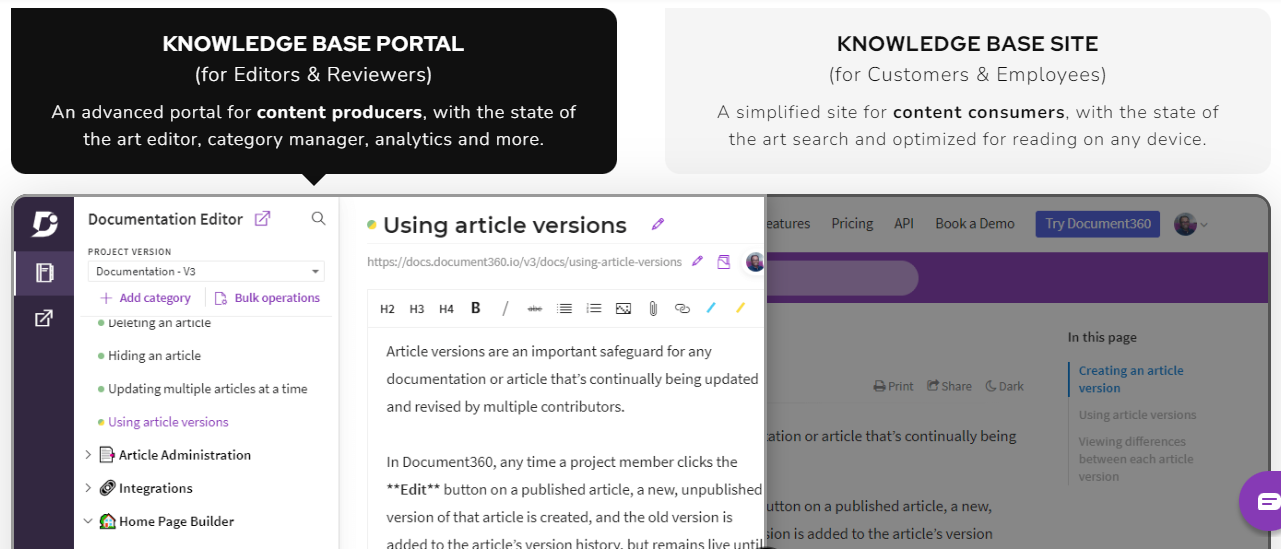
Task: Click Add category
Action: click(145, 298)
